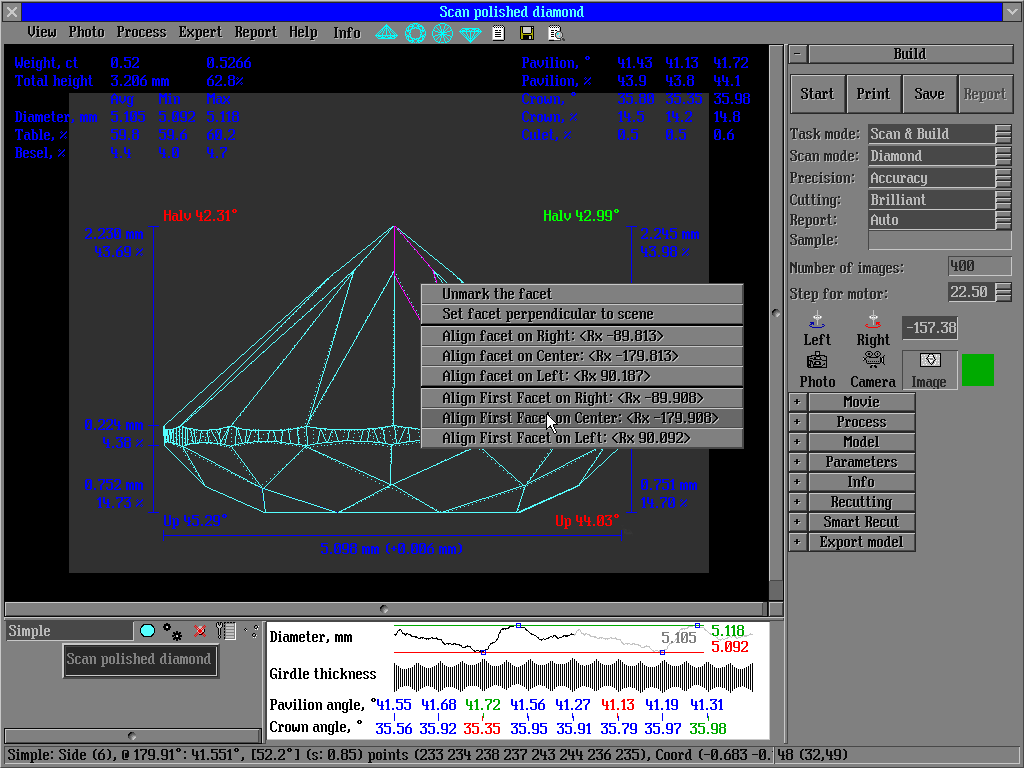Toggle the cyan octagon shape button
The image size is (1024, 768).
tap(147, 631)
